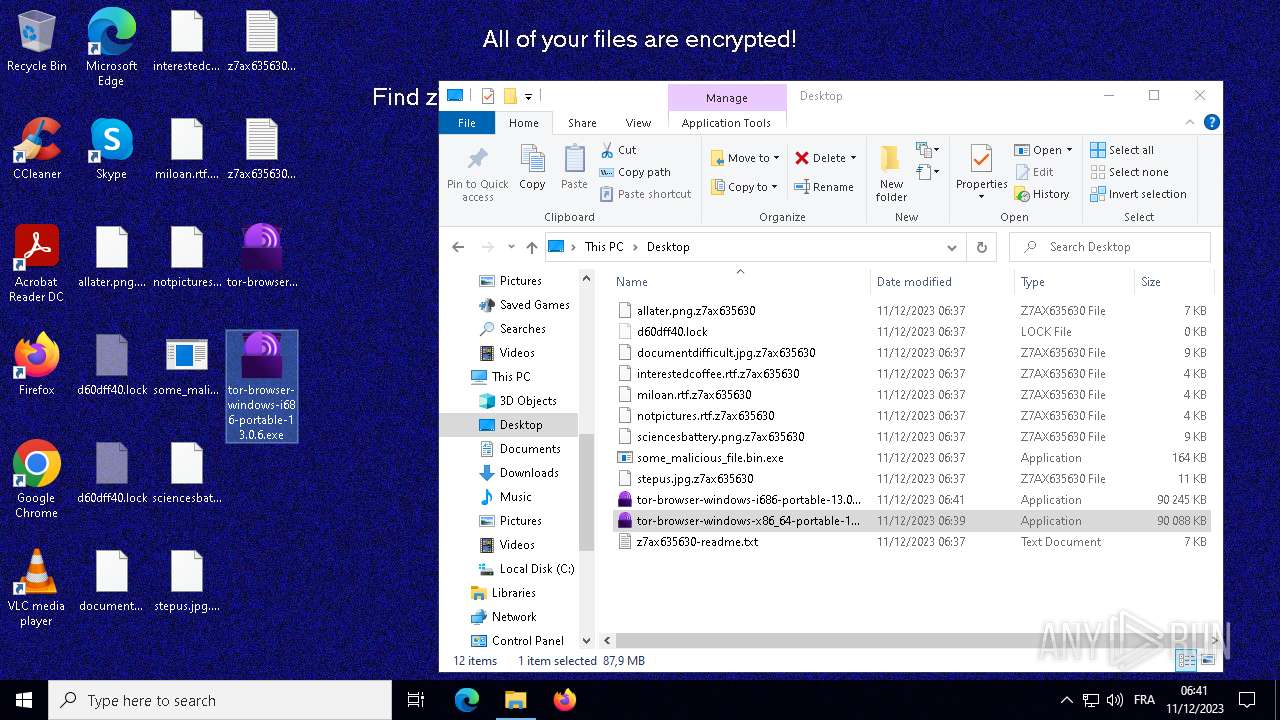Open the Delete dropdown arrow
The height and width of the screenshot is (720, 1280).
tap(853, 158)
